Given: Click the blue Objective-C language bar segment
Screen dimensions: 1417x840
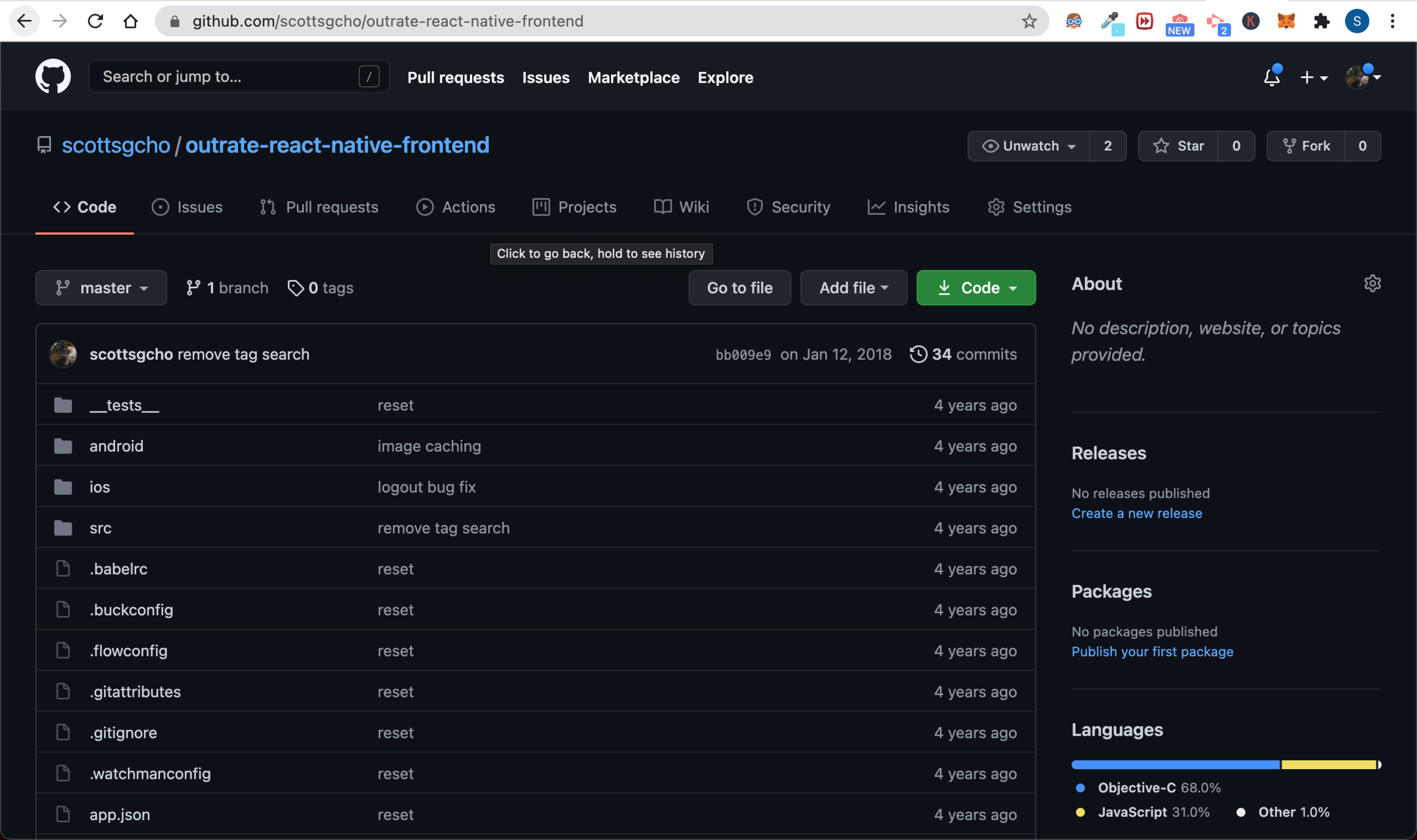Looking at the screenshot, I should (1174, 765).
